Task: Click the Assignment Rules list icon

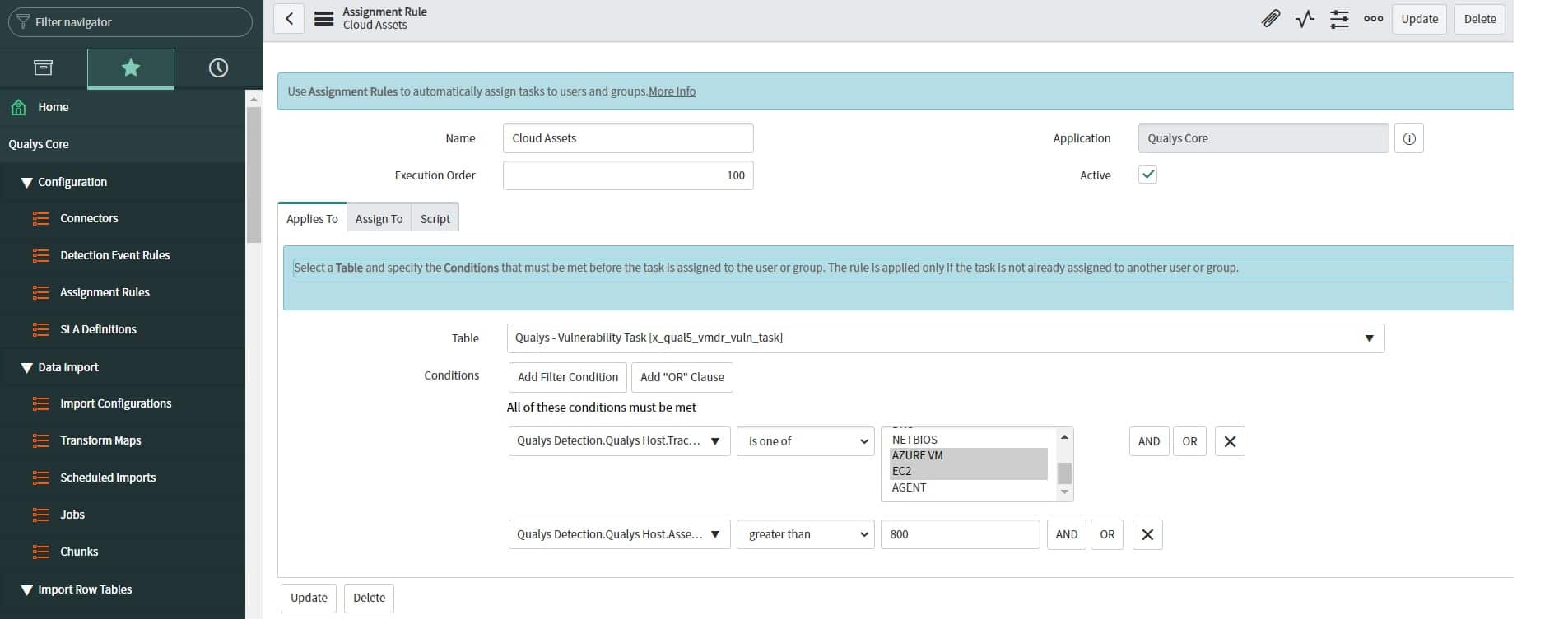Action: tap(40, 292)
